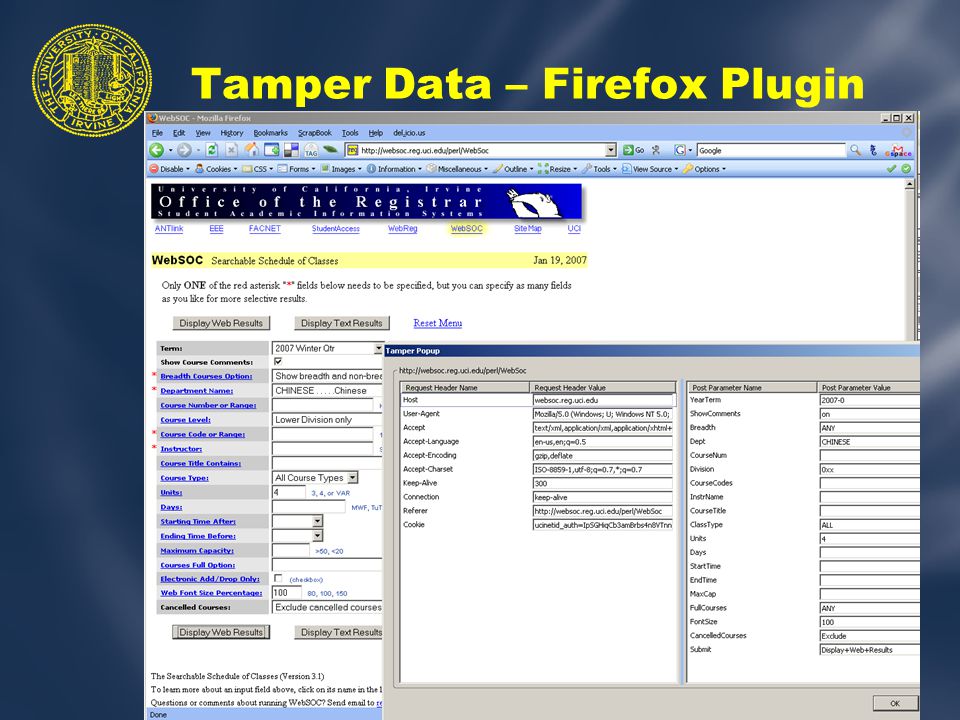Toggle the Electronic Add/Drop Only checkbox

279,579
